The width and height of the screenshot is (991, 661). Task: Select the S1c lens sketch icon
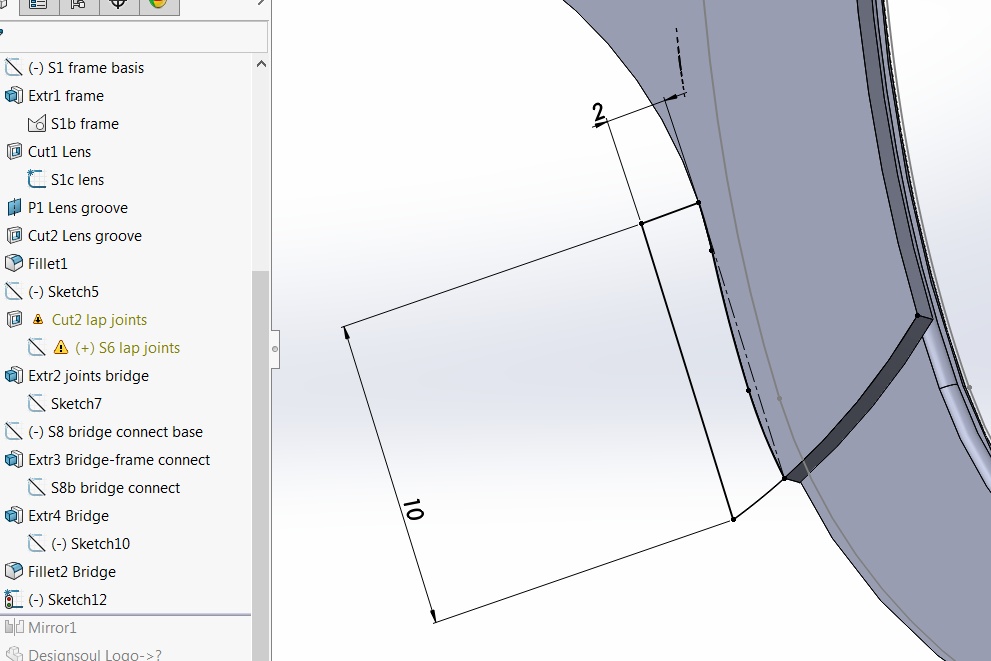pyautogui.click(x=37, y=179)
